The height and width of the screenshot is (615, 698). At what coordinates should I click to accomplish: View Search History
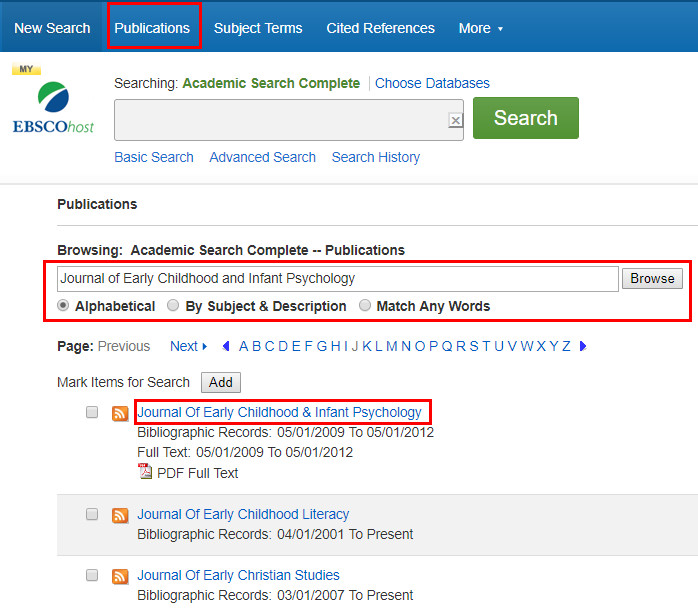[x=376, y=157]
